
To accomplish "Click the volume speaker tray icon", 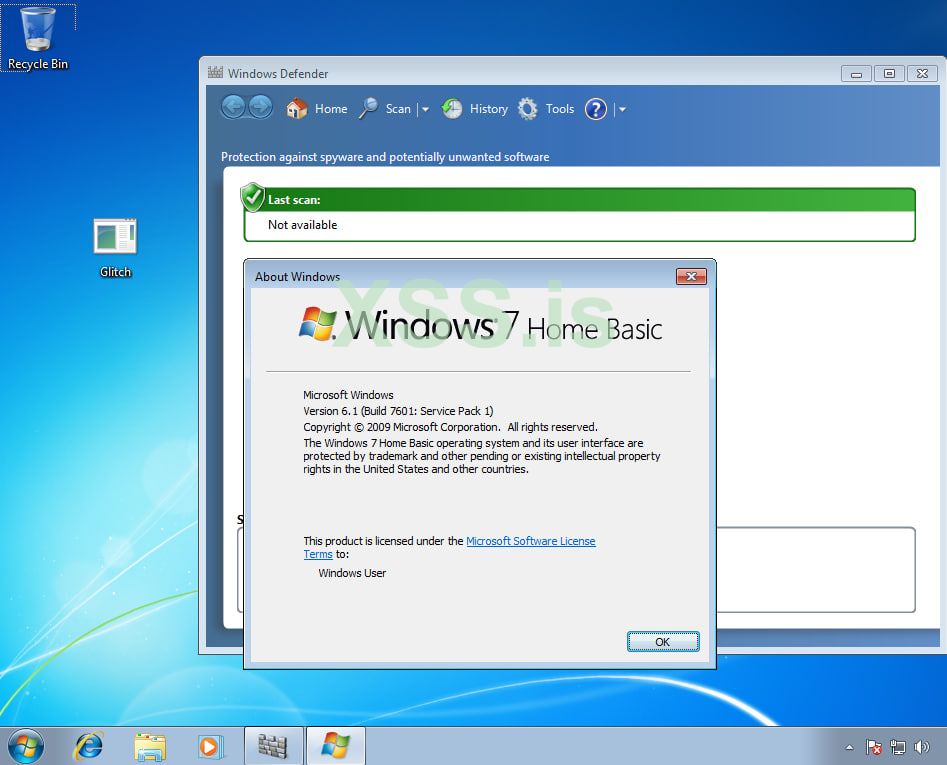I will [x=921, y=747].
